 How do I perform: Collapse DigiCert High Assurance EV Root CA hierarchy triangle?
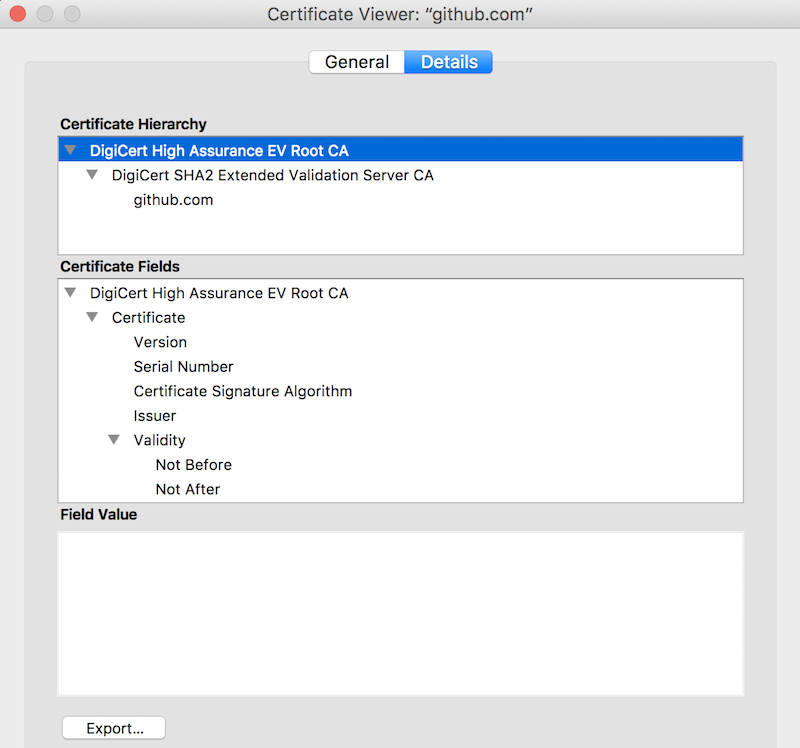70,150
